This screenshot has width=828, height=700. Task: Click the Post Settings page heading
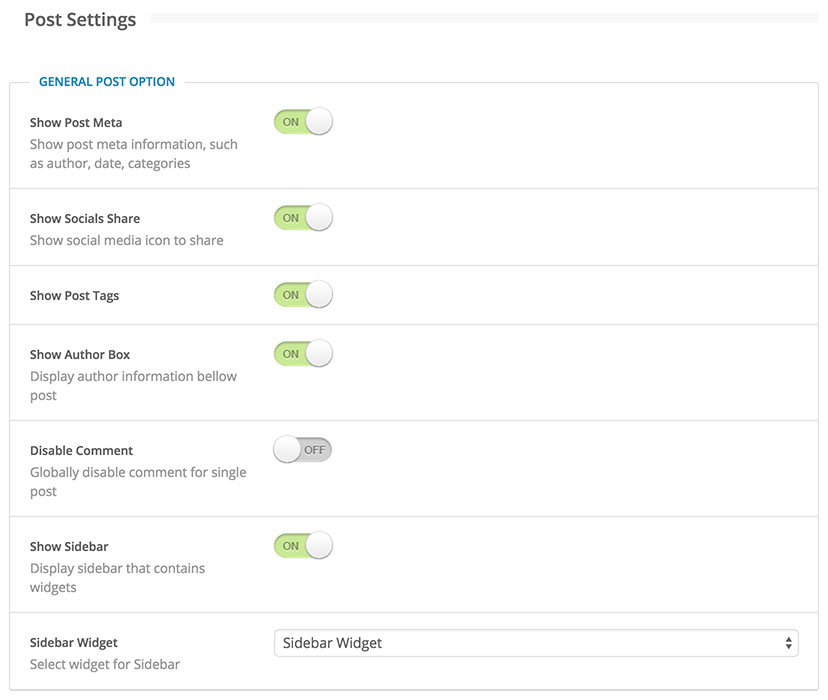[x=79, y=19]
